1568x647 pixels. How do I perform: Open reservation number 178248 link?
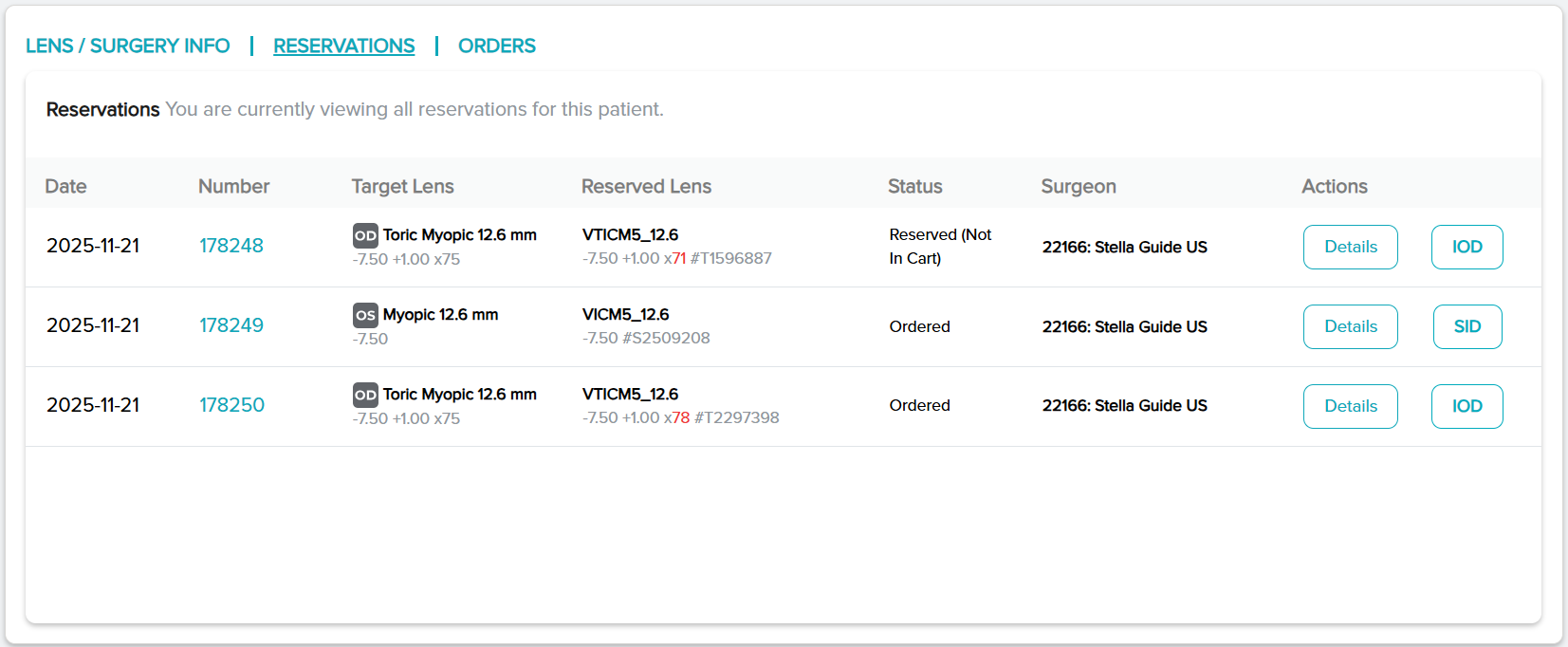tap(231, 246)
